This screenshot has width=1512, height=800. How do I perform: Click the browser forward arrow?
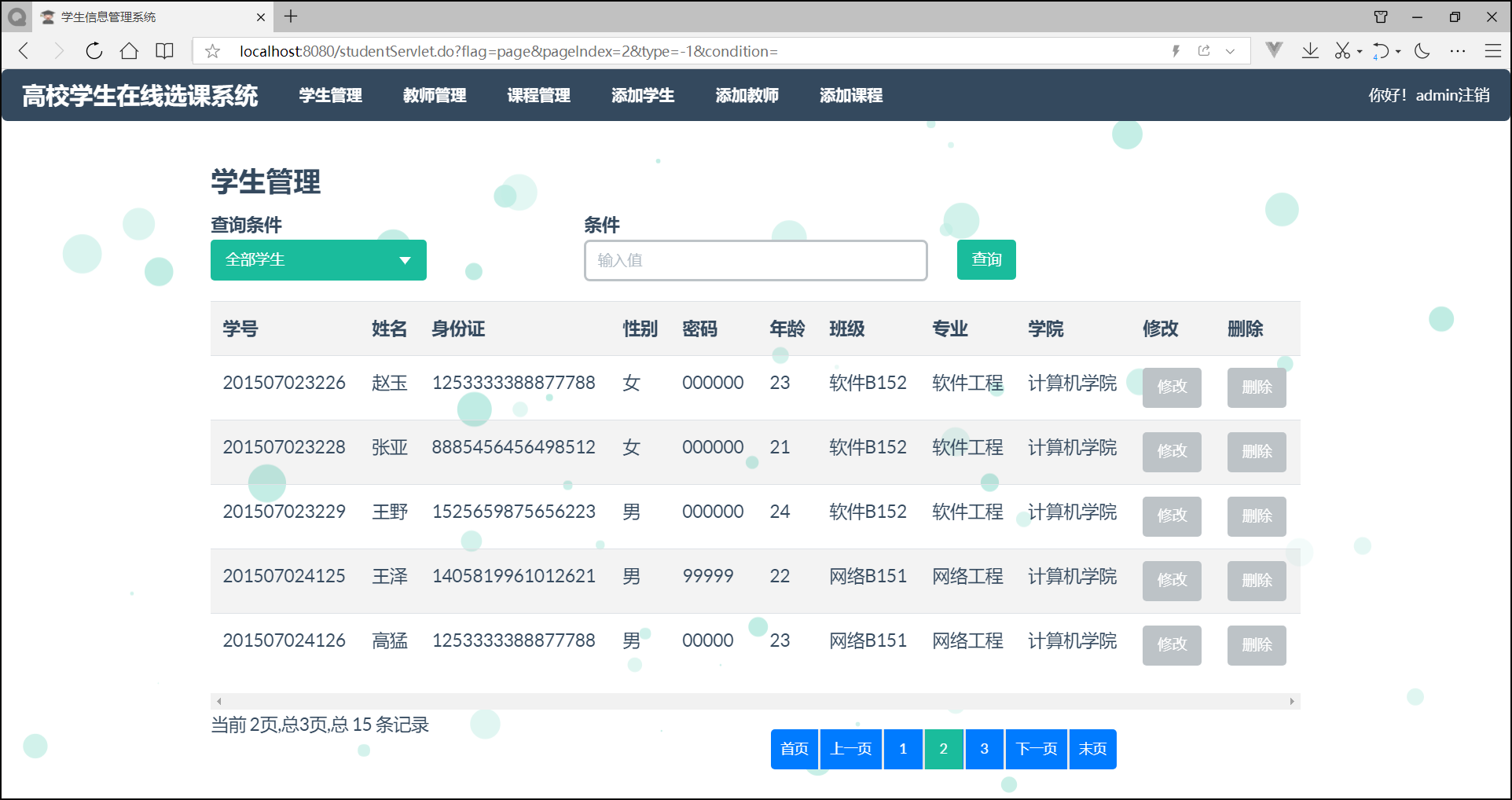pos(58,51)
